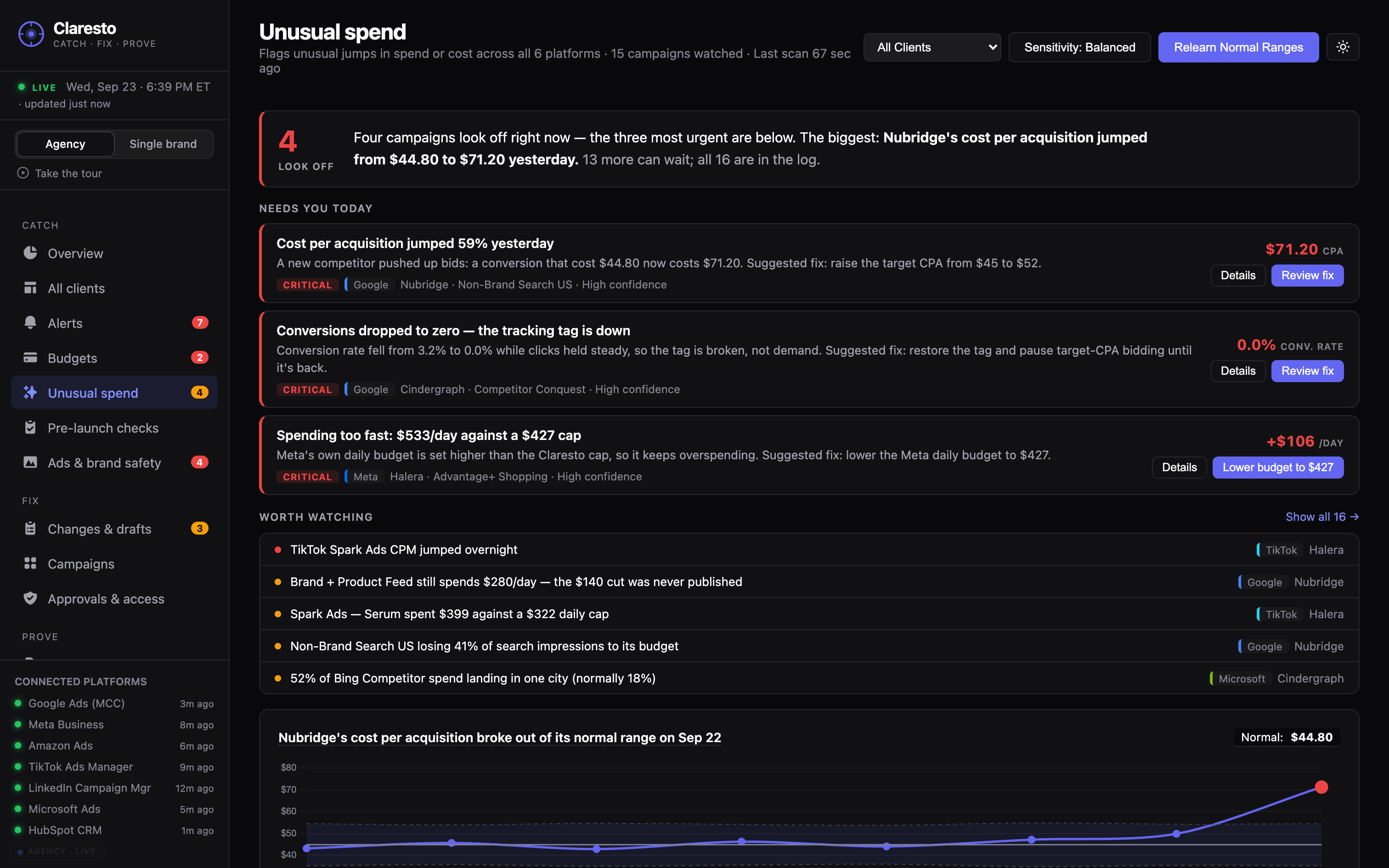
Task: Click the Nubridge chart title
Action: coord(499,738)
